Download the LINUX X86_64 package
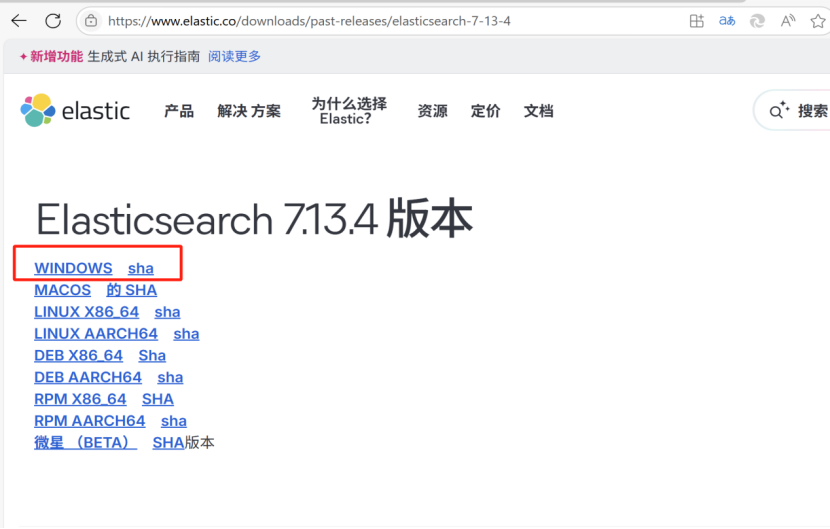The width and height of the screenshot is (830, 529). coord(86,312)
